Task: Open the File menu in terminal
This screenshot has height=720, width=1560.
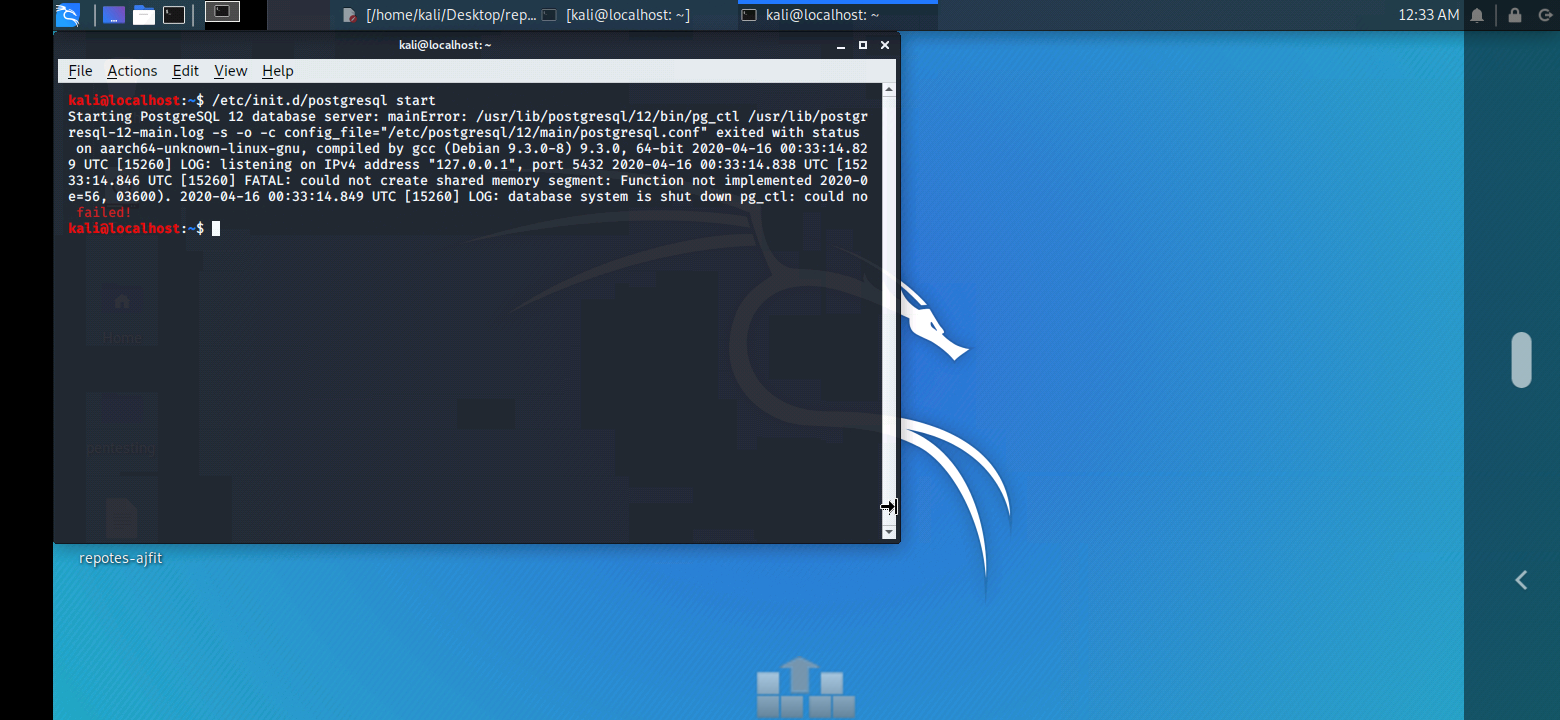Action: pos(80,71)
